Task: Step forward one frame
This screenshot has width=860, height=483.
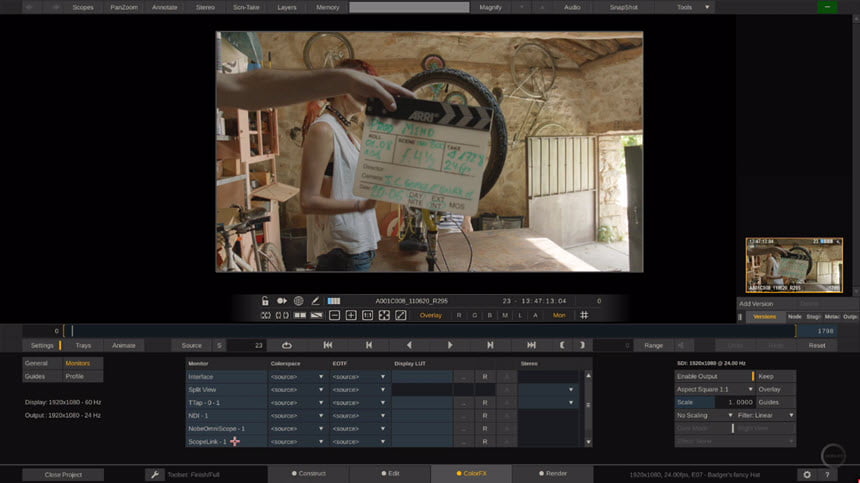Action: point(490,345)
